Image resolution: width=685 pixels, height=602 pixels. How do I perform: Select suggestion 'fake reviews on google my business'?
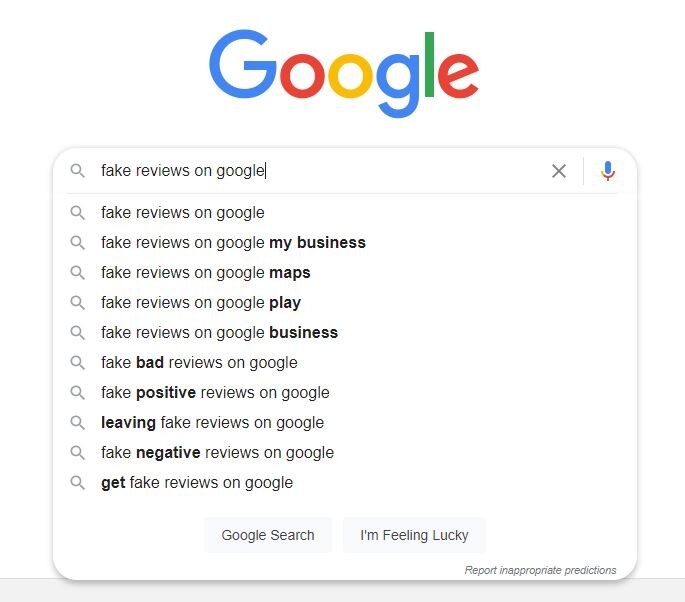point(233,242)
